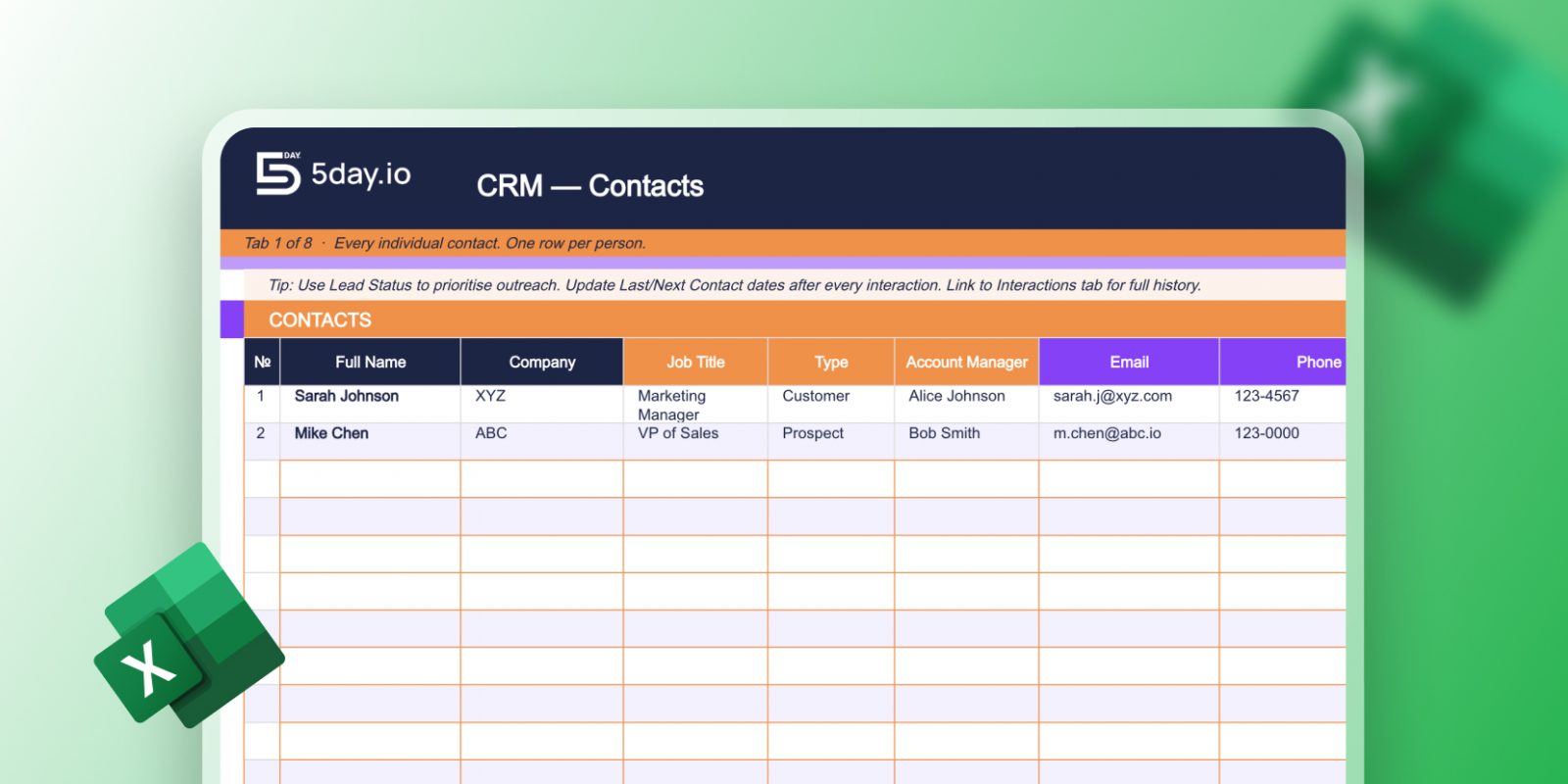Viewport: 1568px width, 784px height.
Task: Select the '123-4567' phone cell
Action: [1283, 403]
